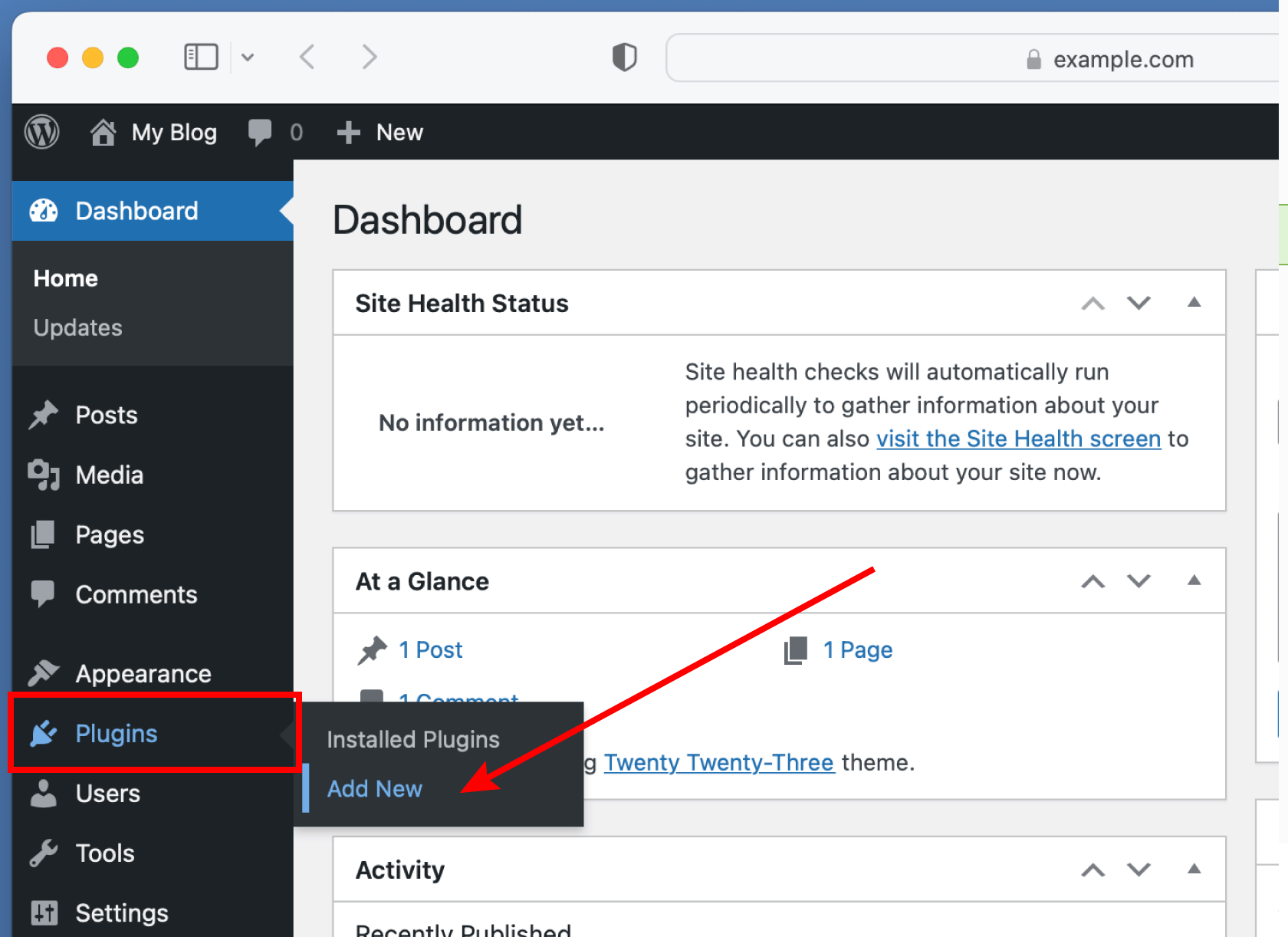Screen dimensions: 1288x937
Task: Move Activity panel down
Action: (x=1139, y=870)
